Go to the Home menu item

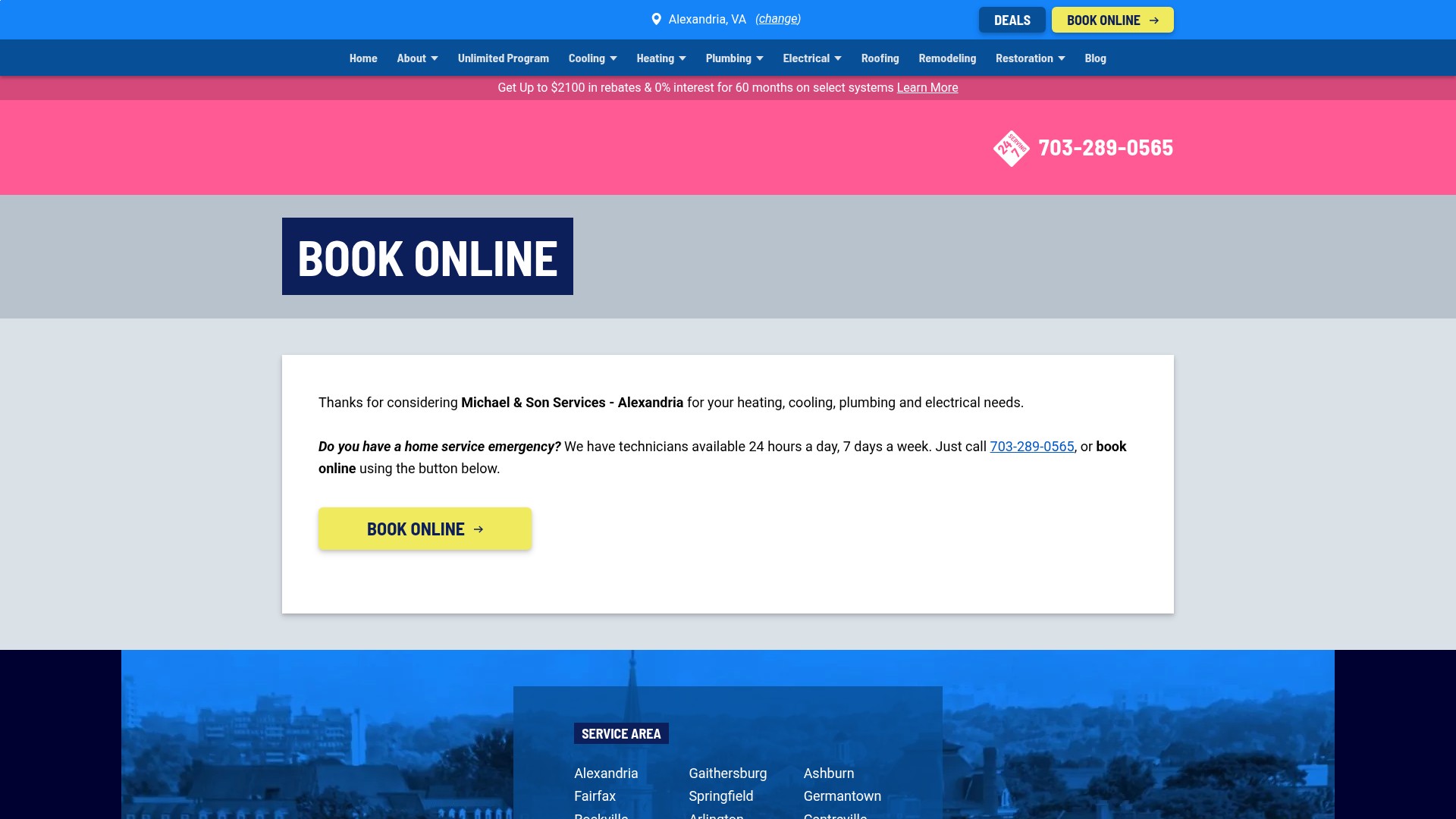[363, 58]
